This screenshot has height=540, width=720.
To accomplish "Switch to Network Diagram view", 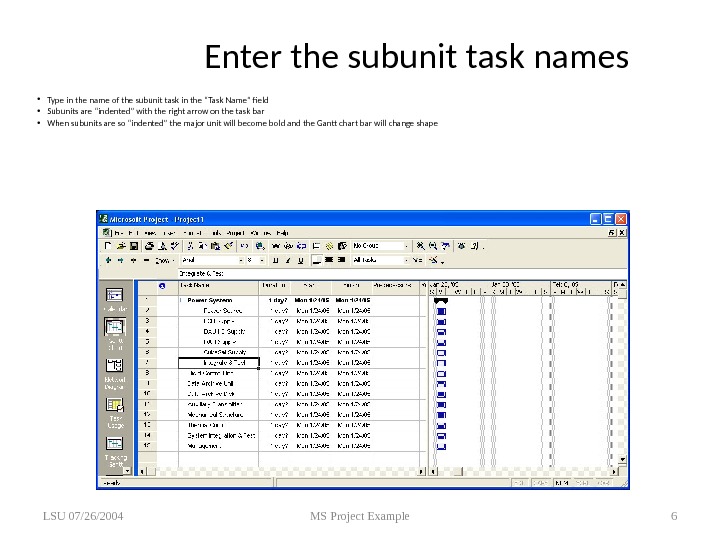I will [x=115, y=373].
